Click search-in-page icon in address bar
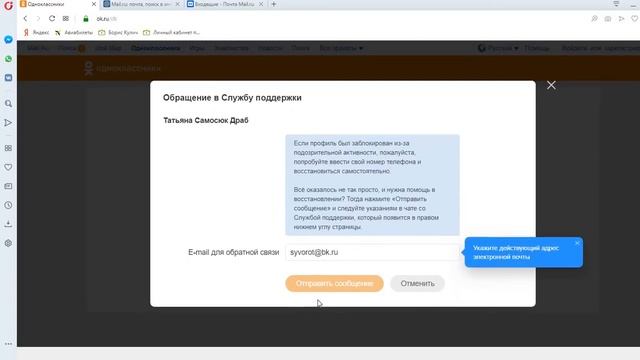Viewport: 640px width, 360px height. 594,19
